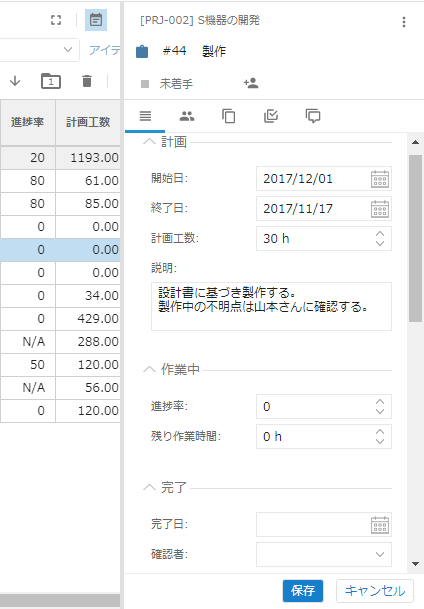Click the fullscreen expand icon
This screenshot has width=424, height=609.
[x=56, y=20]
